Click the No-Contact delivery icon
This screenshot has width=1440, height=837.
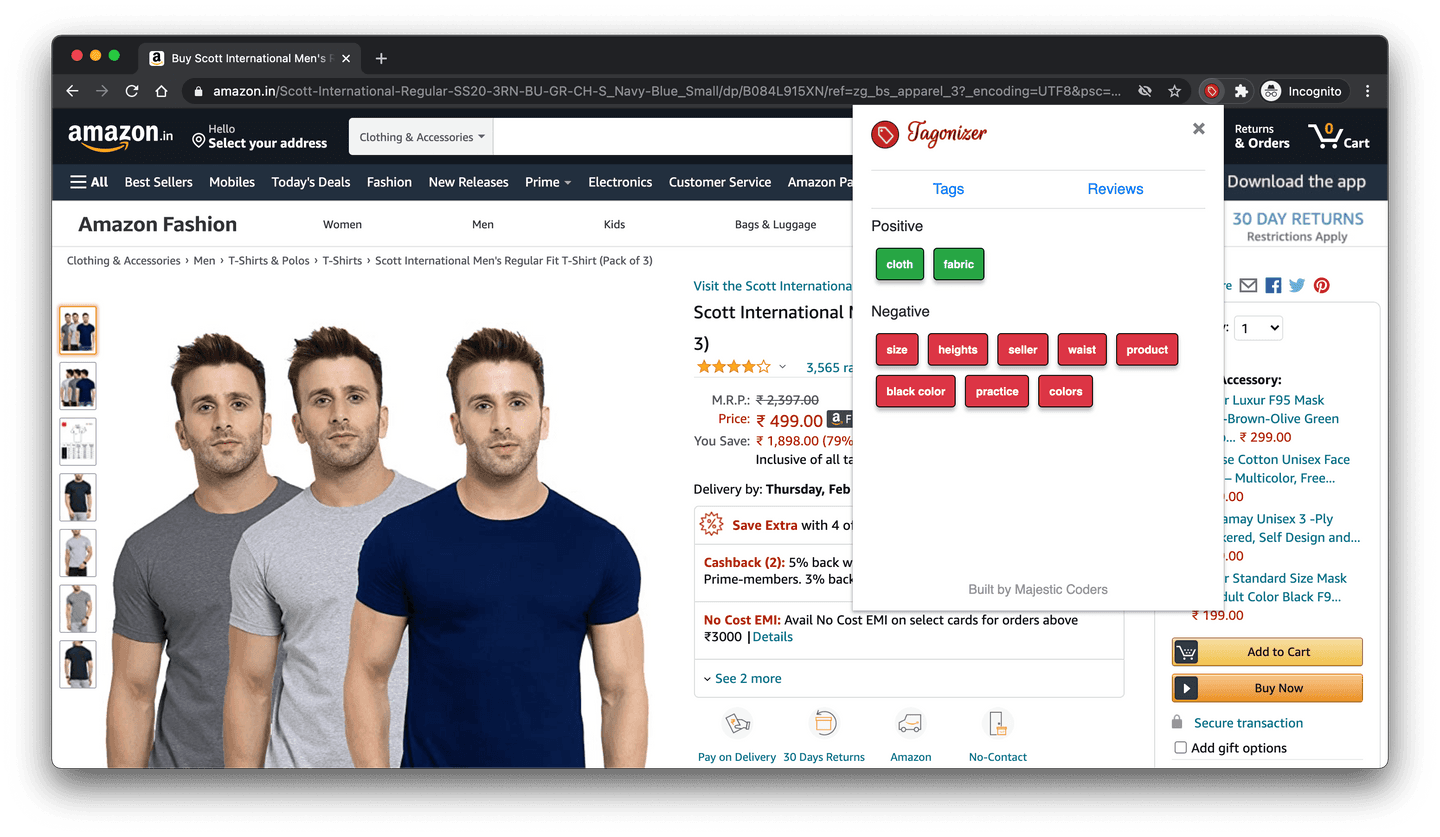tap(997, 723)
